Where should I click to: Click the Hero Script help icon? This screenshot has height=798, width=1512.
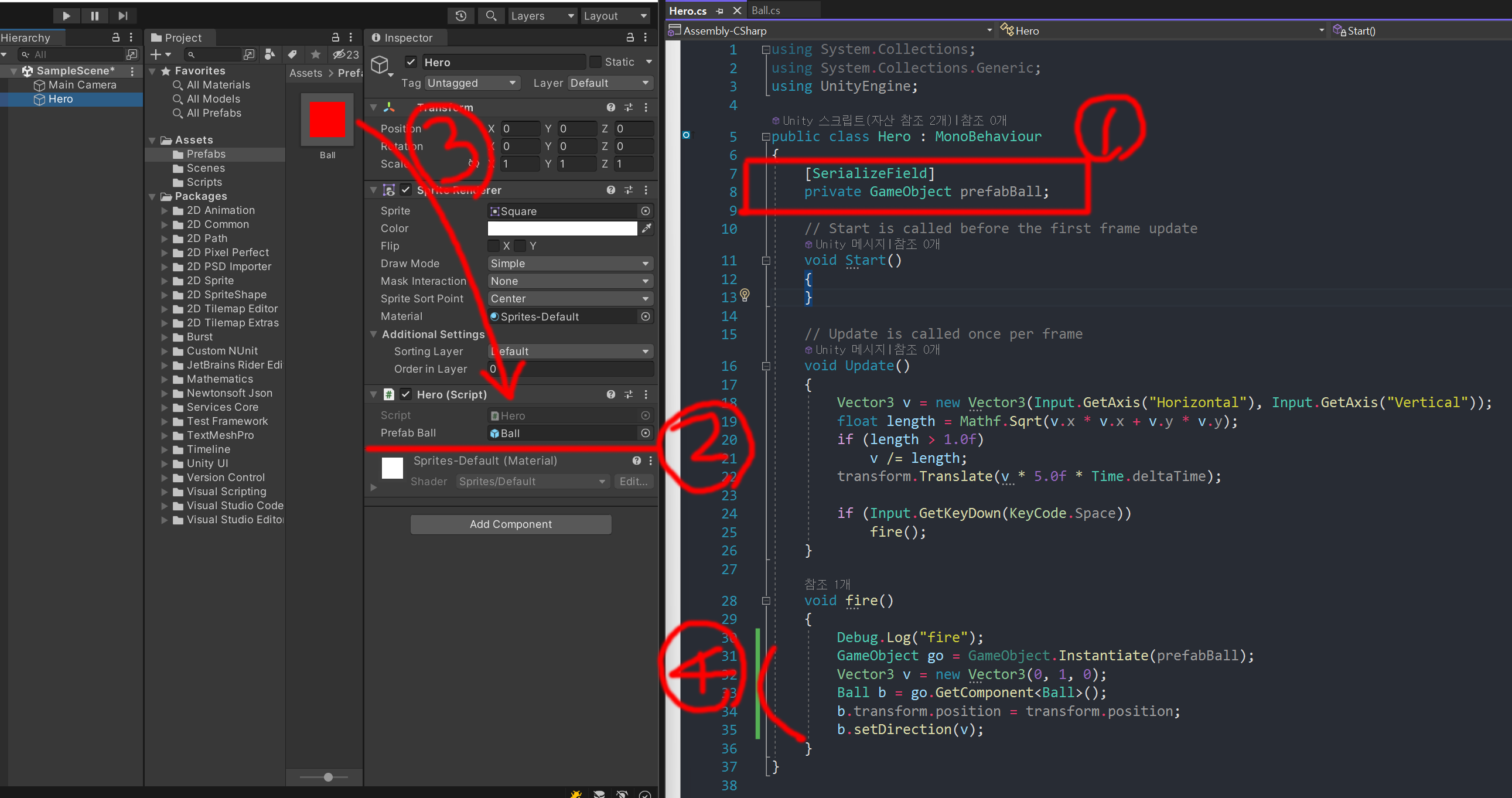click(610, 394)
